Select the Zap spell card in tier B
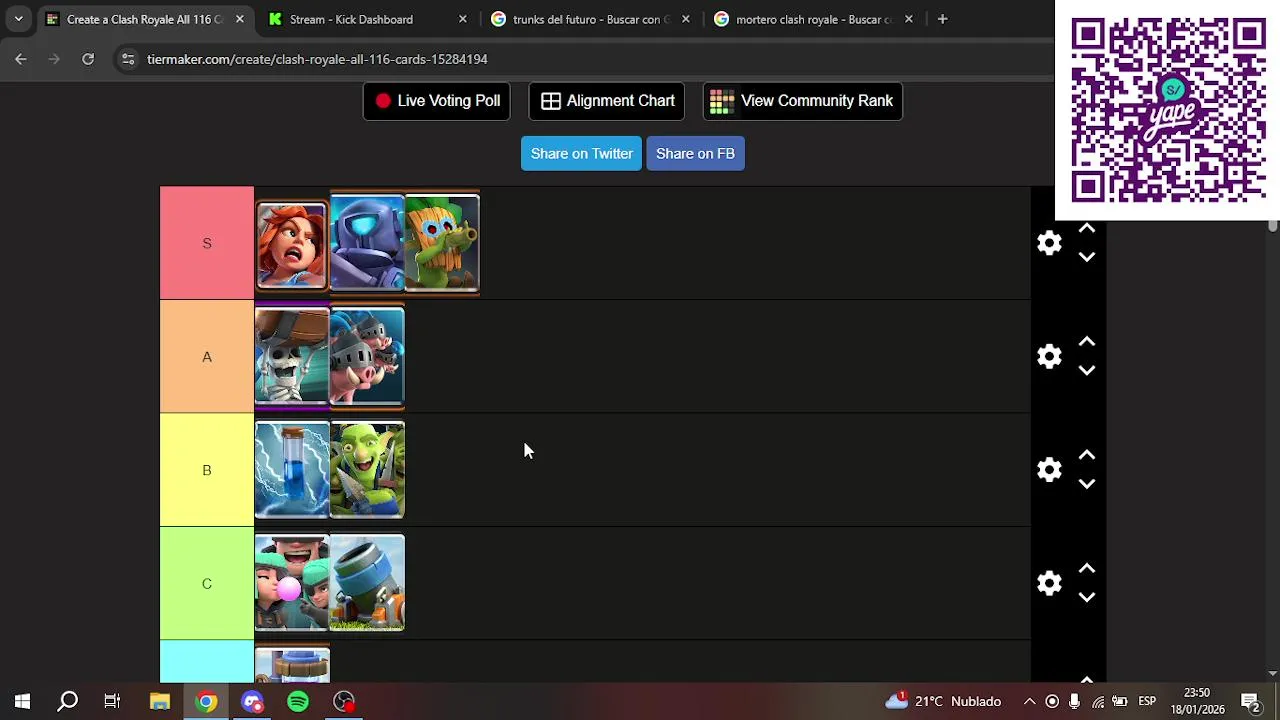 tap(292, 470)
